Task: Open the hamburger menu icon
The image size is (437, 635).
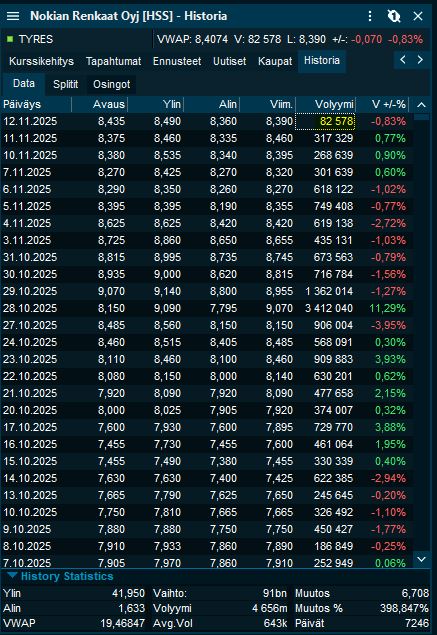Action: coord(13,16)
